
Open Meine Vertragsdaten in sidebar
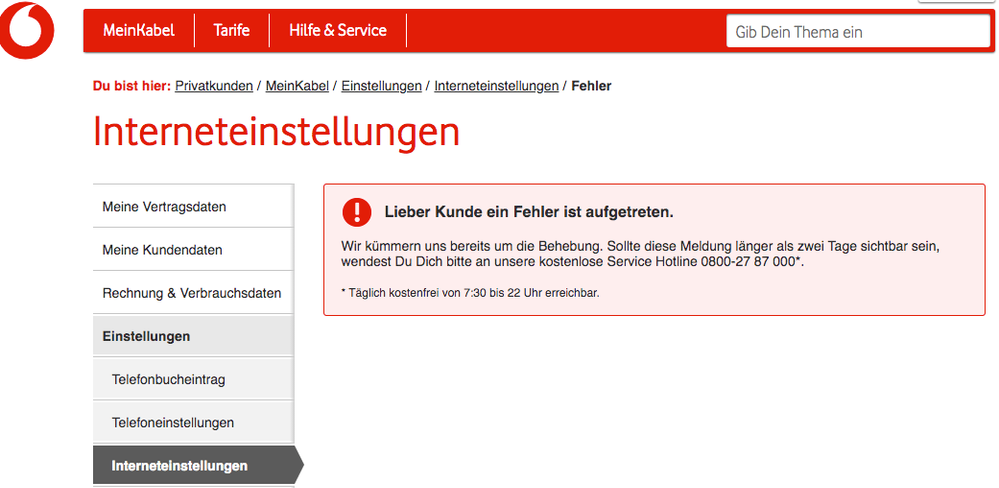click(193, 206)
